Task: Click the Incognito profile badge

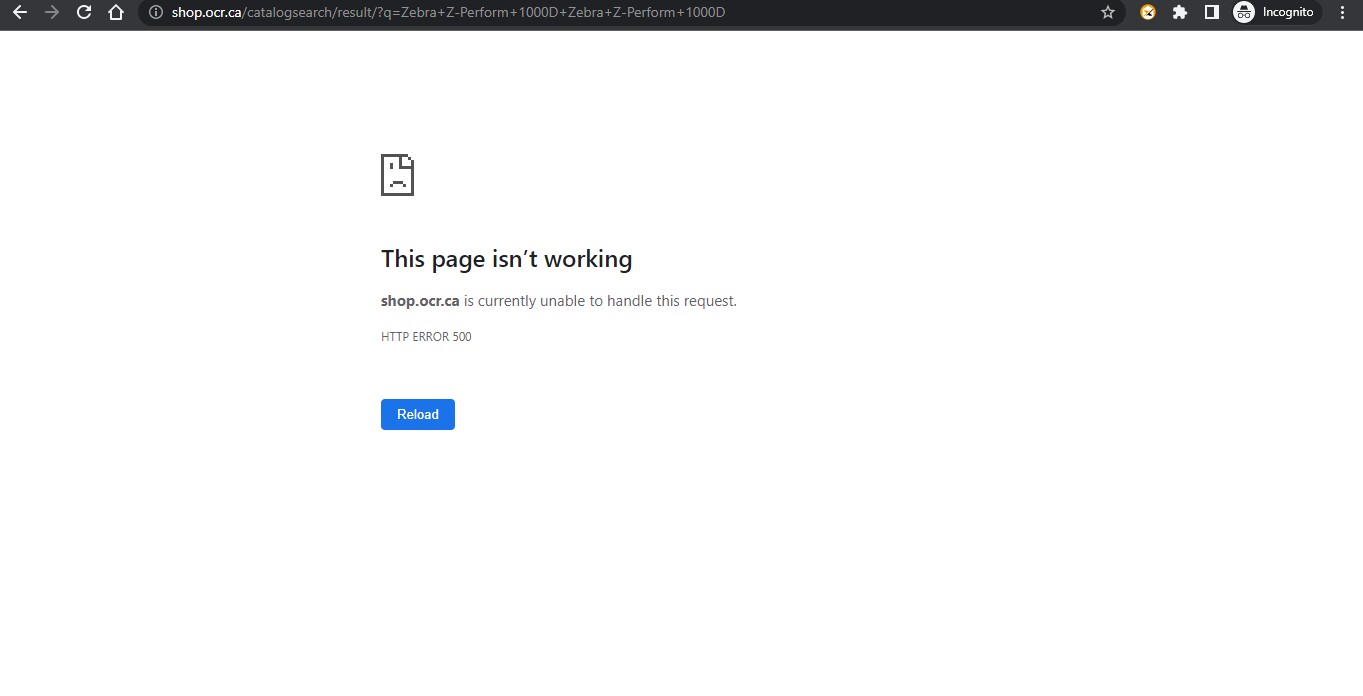Action: click(x=1243, y=12)
